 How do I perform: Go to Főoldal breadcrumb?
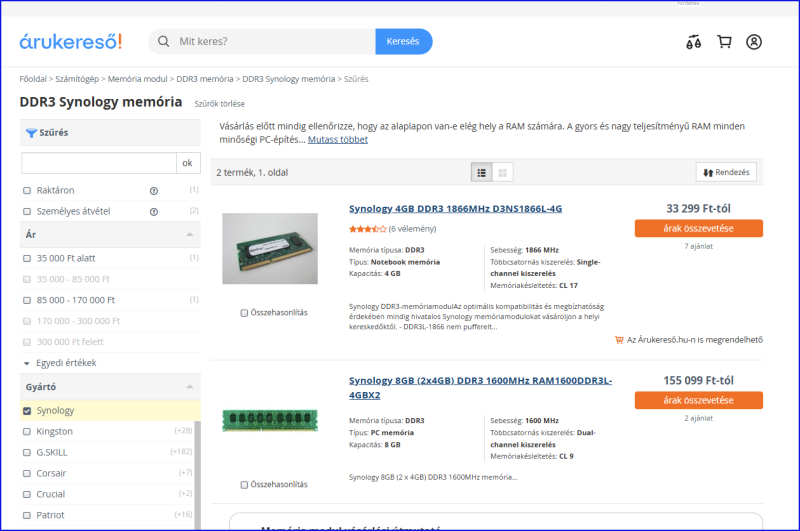point(33,79)
